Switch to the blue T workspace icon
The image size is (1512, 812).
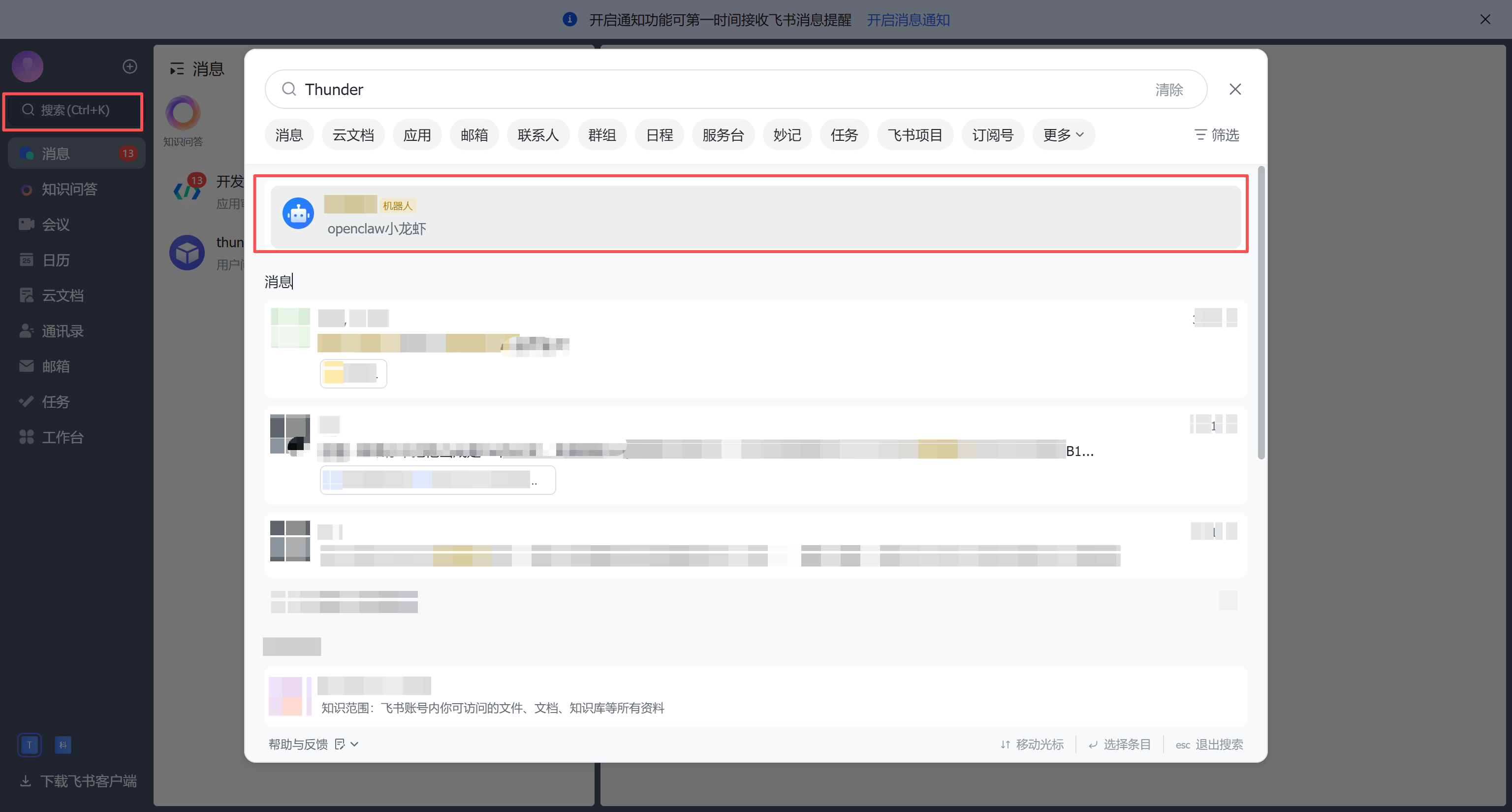[30, 745]
